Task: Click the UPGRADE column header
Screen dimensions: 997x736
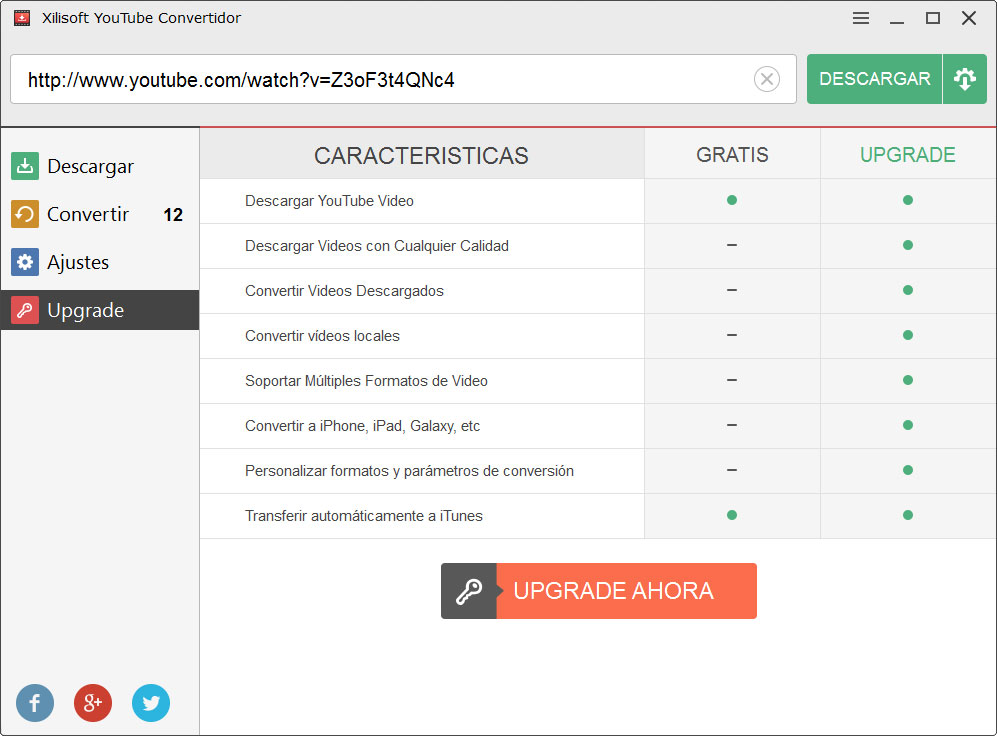Action: coord(908,154)
